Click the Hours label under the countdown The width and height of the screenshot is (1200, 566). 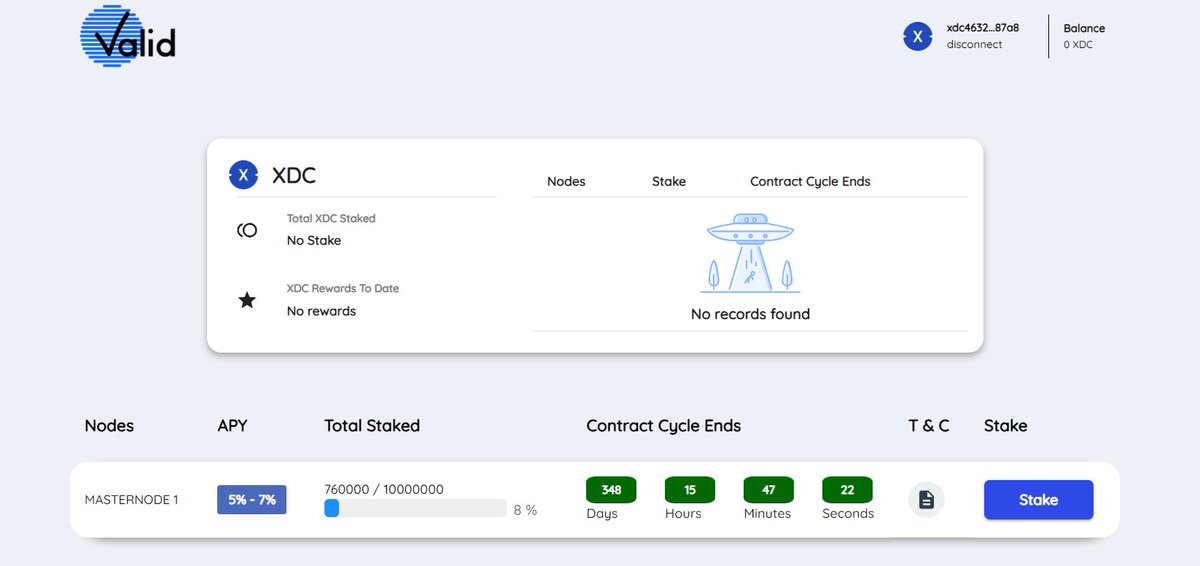coord(683,514)
